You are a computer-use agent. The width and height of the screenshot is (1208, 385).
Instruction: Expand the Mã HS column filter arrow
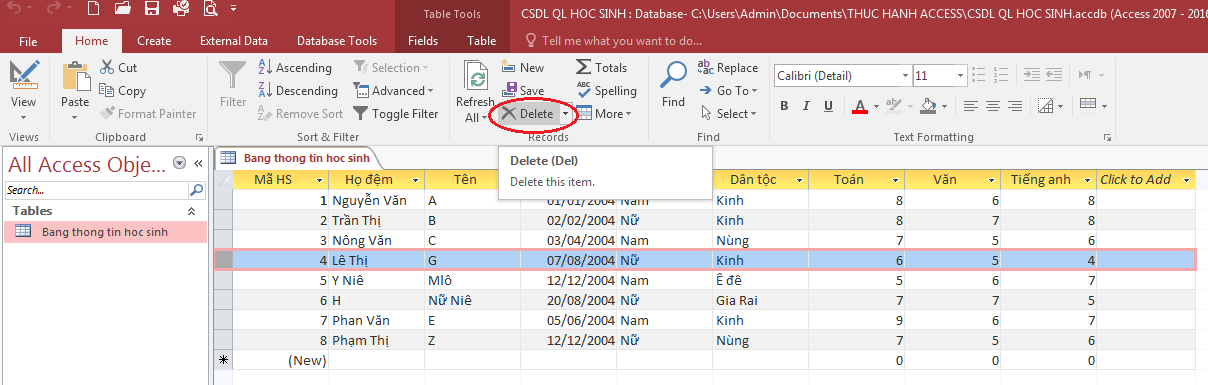coord(320,180)
